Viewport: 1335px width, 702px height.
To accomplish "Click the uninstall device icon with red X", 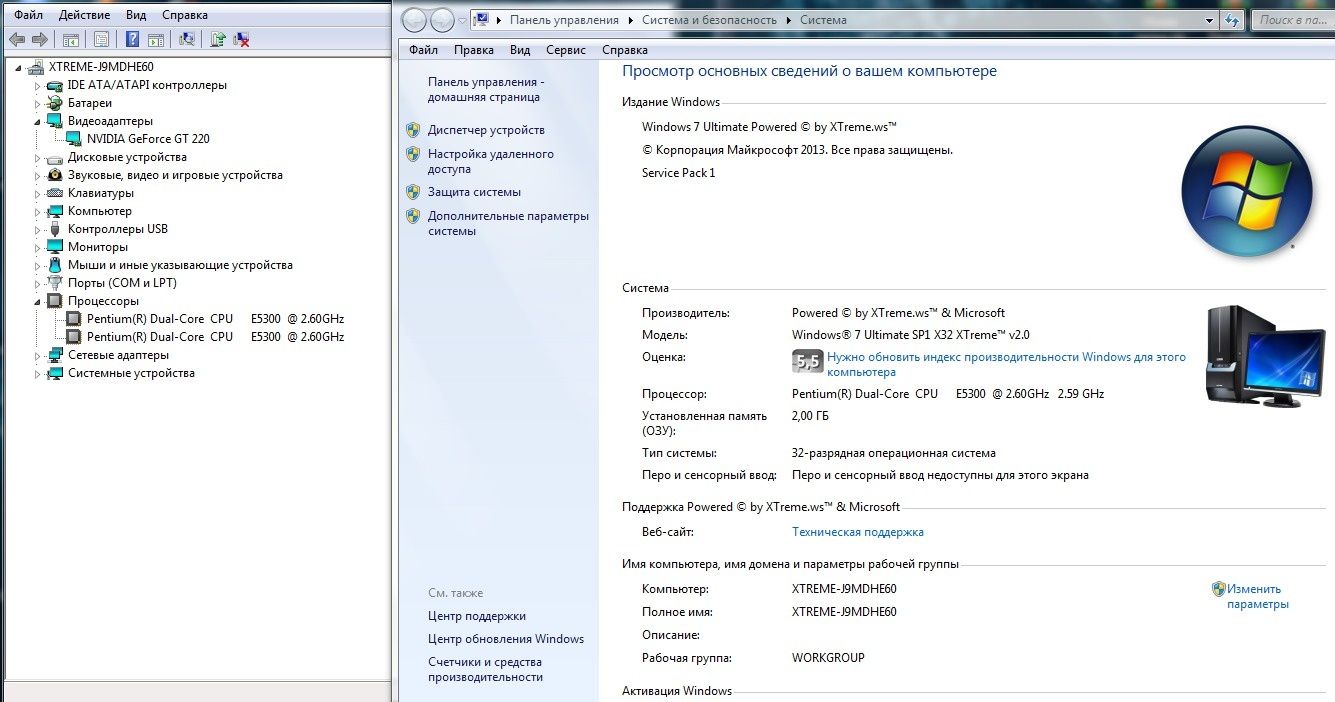I will [x=241, y=39].
